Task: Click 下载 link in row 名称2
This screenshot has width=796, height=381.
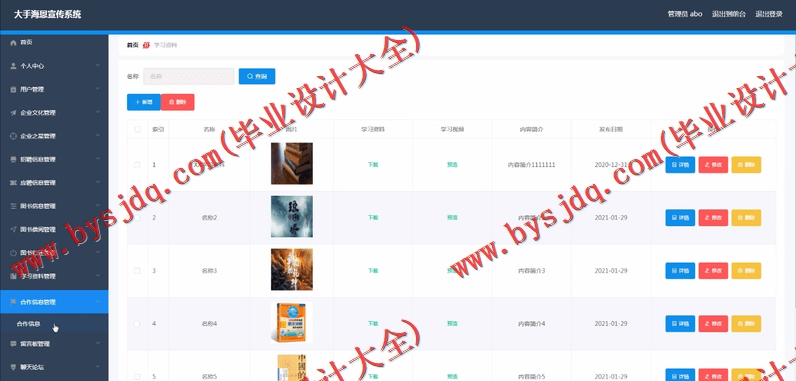Action: [373, 218]
